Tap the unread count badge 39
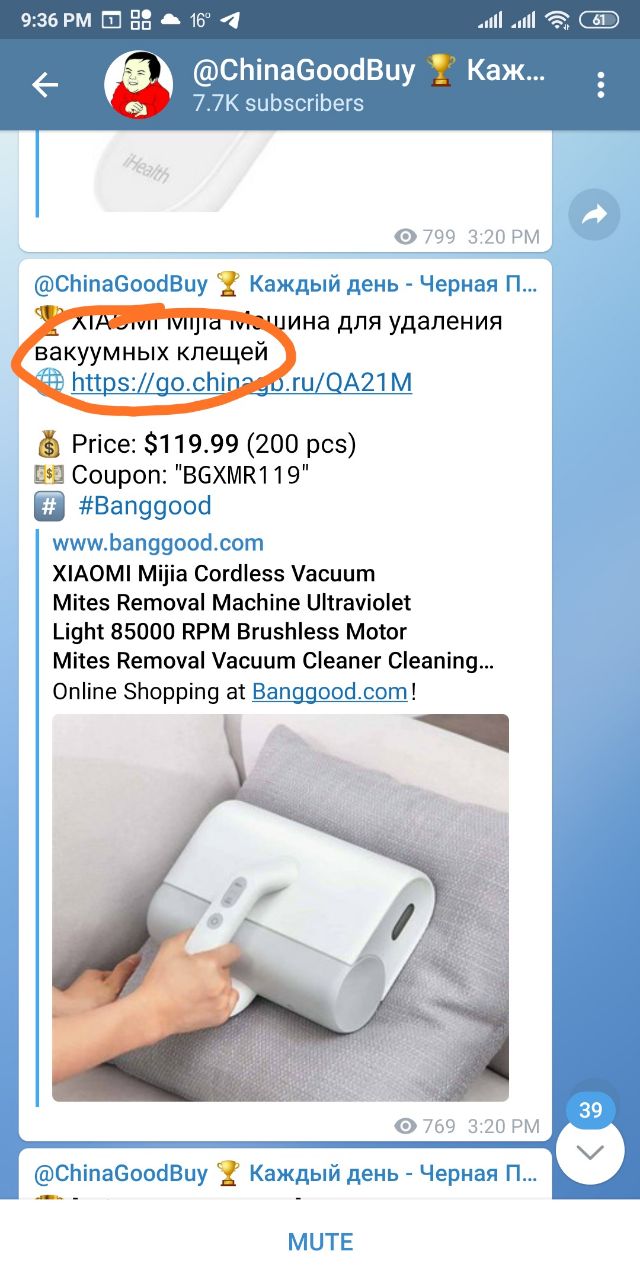The image size is (640, 1280). [x=591, y=1110]
